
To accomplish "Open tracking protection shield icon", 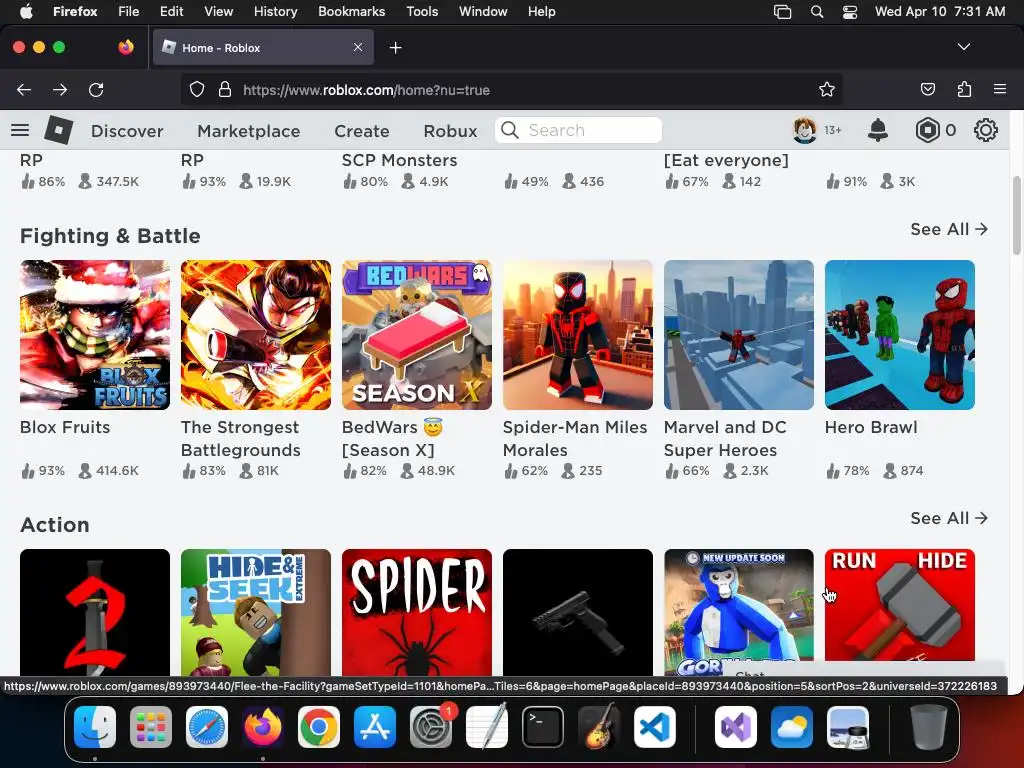I will point(197,89).
